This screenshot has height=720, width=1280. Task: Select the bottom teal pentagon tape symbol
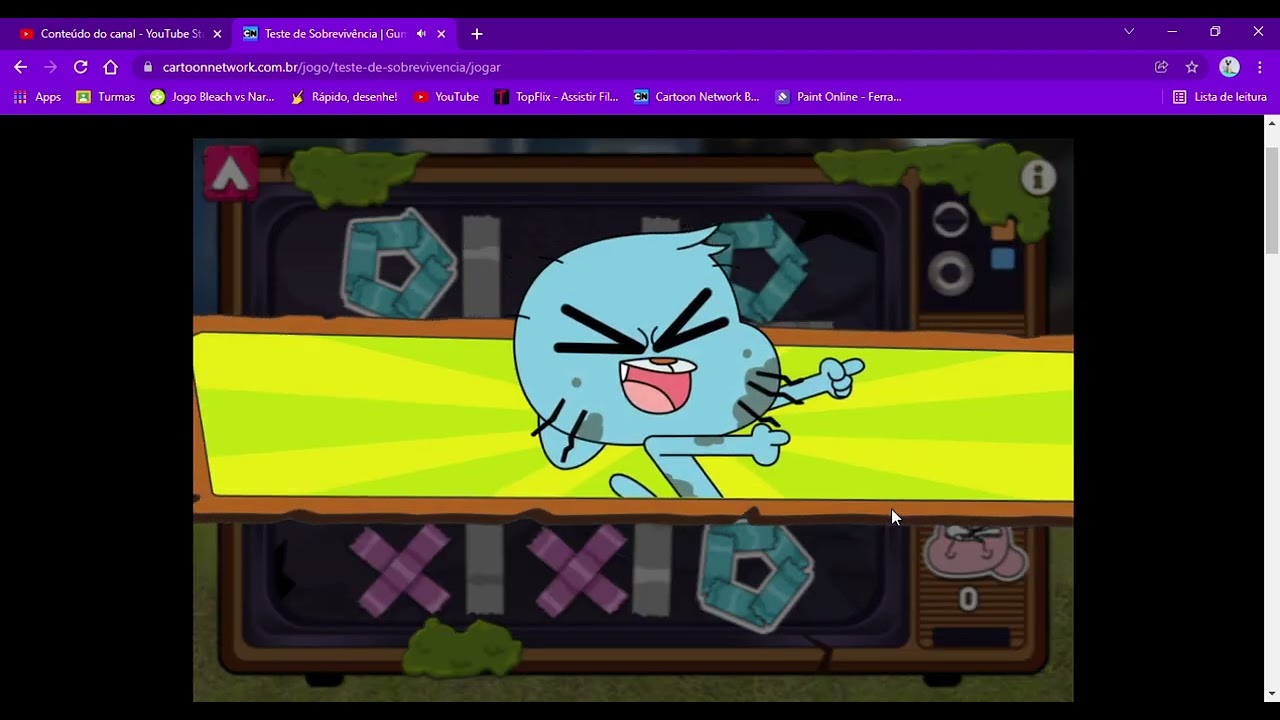pyautogui.click(x=756, y=576)
